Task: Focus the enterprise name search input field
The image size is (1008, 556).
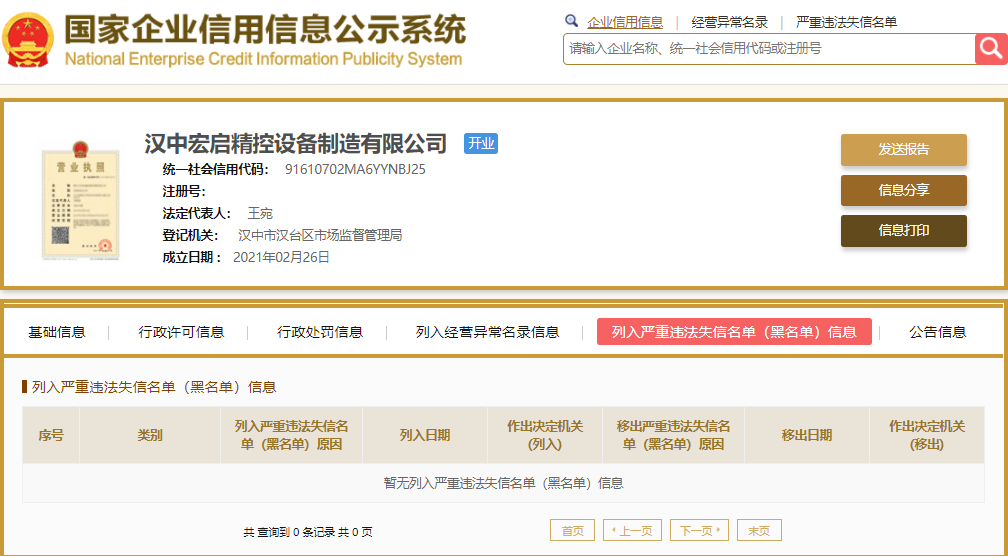Action: [770, 49]
